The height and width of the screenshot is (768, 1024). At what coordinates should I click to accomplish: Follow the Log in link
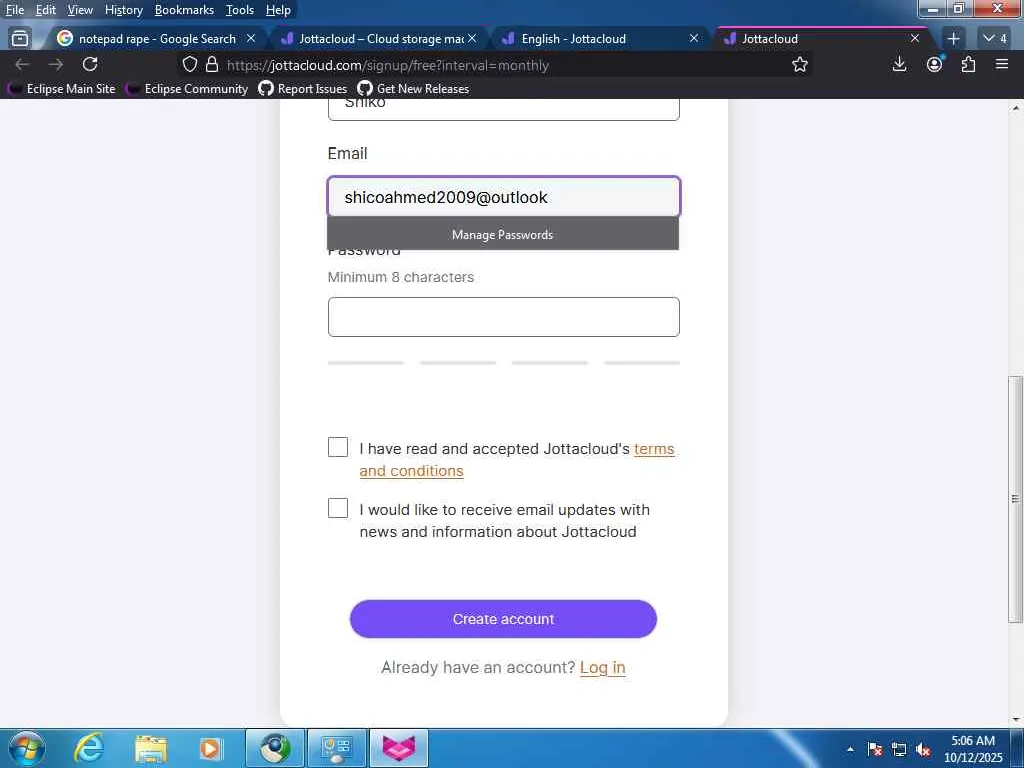(602, 667)
